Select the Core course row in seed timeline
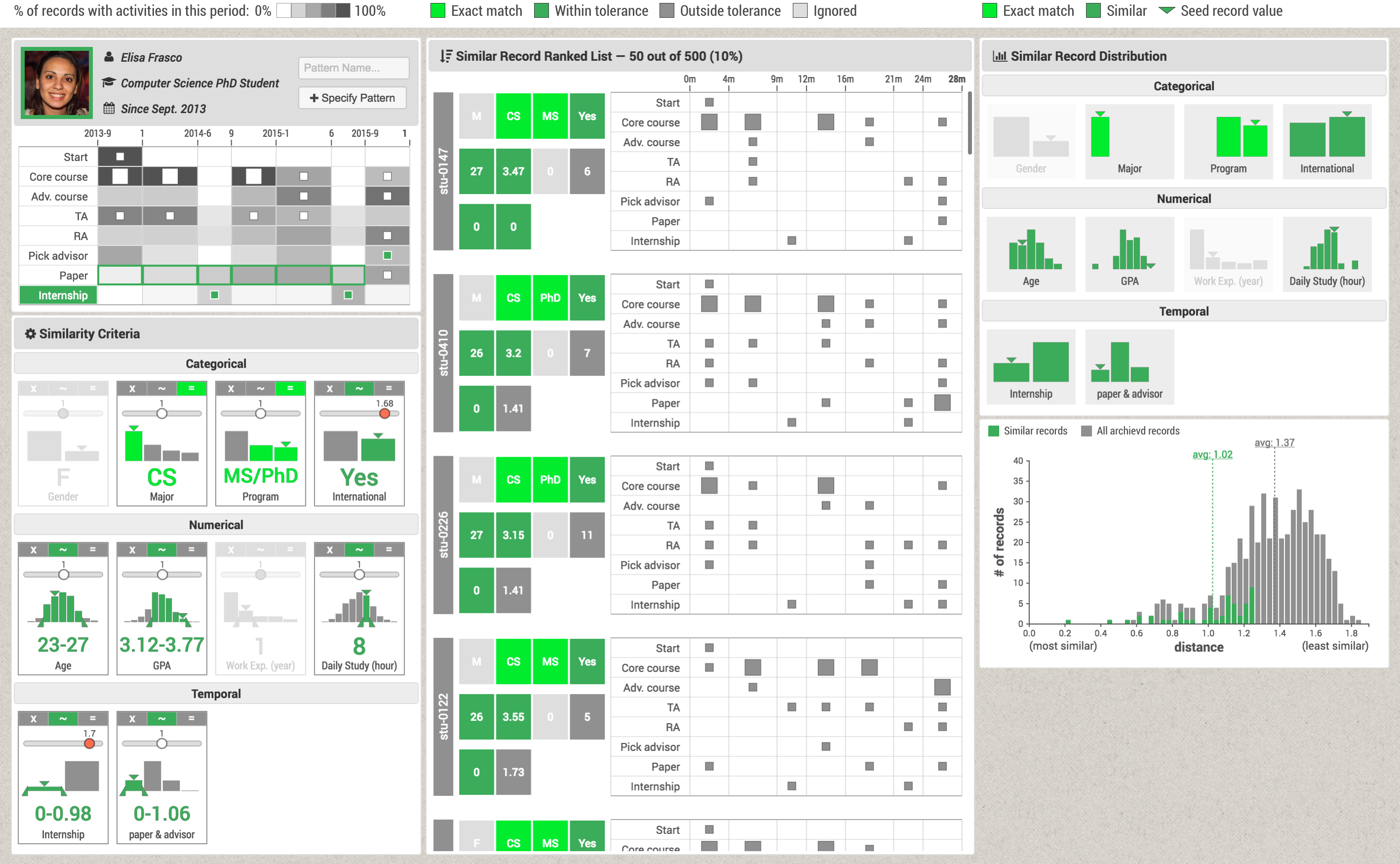 214,177
